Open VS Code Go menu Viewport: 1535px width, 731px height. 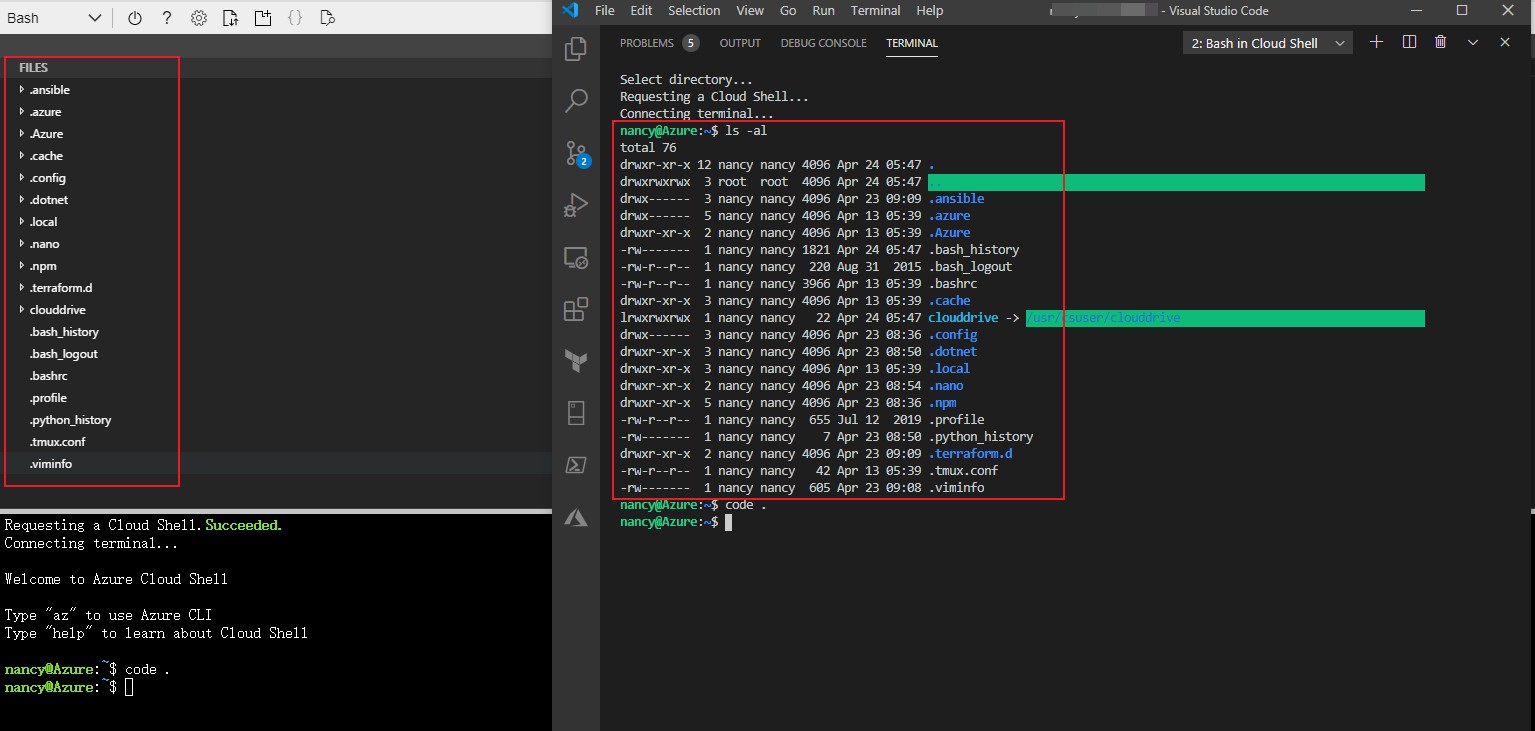[788, 11]
